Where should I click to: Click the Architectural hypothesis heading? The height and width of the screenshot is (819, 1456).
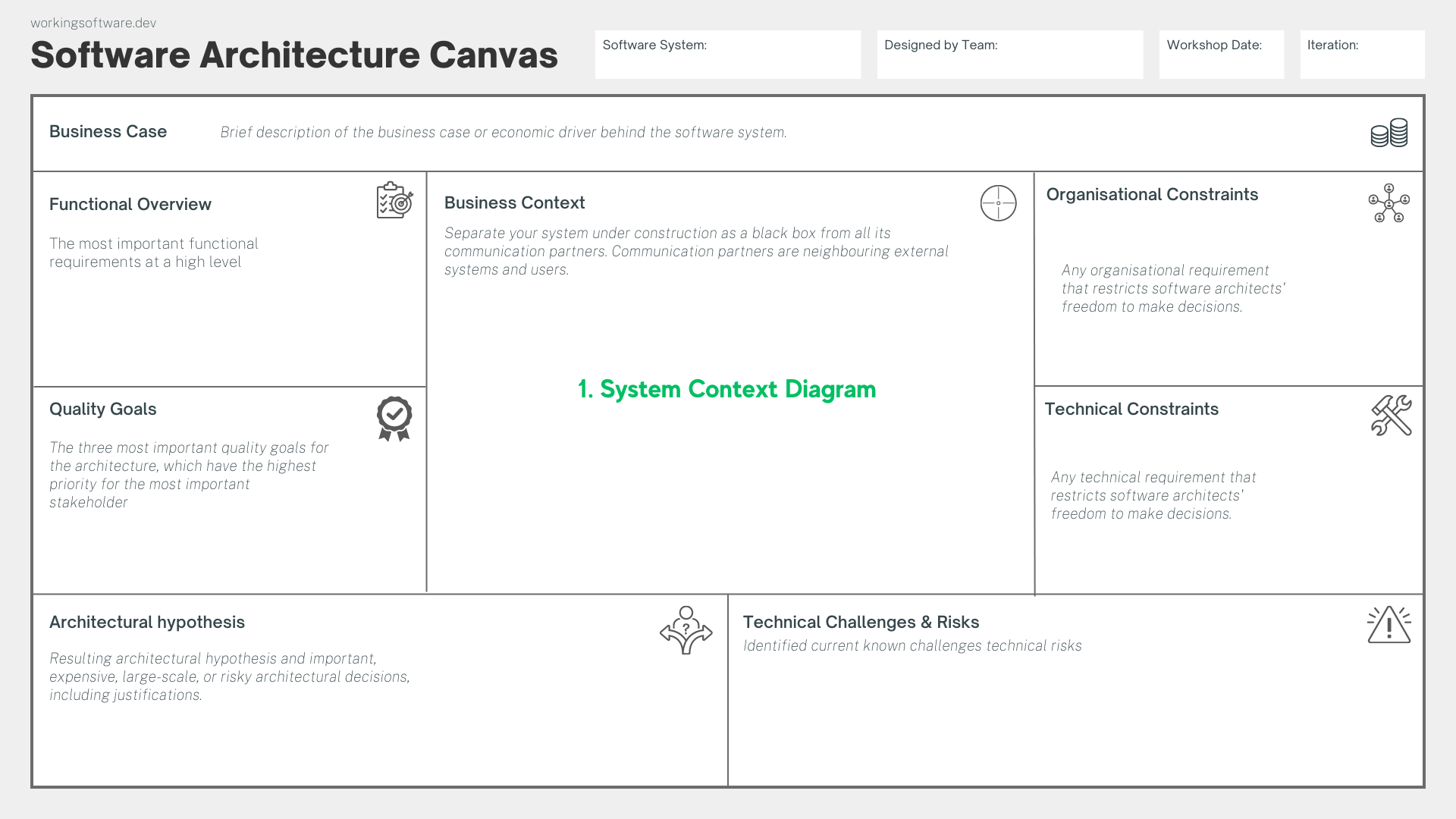[x=147, y=623]
